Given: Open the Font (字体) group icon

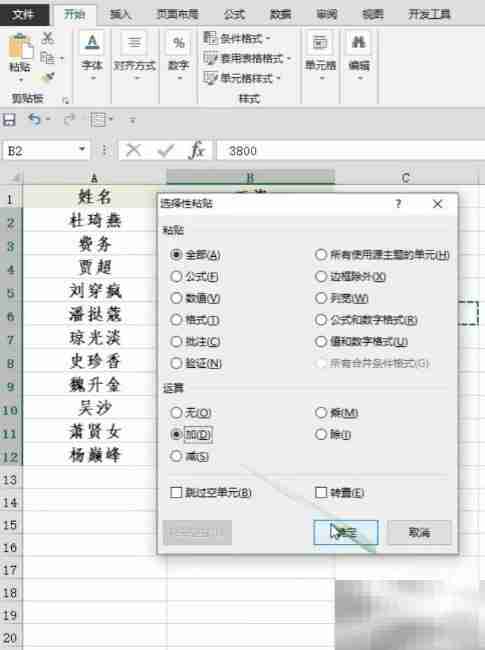Looking at the screenshot, I should click(x=92, y=42).
